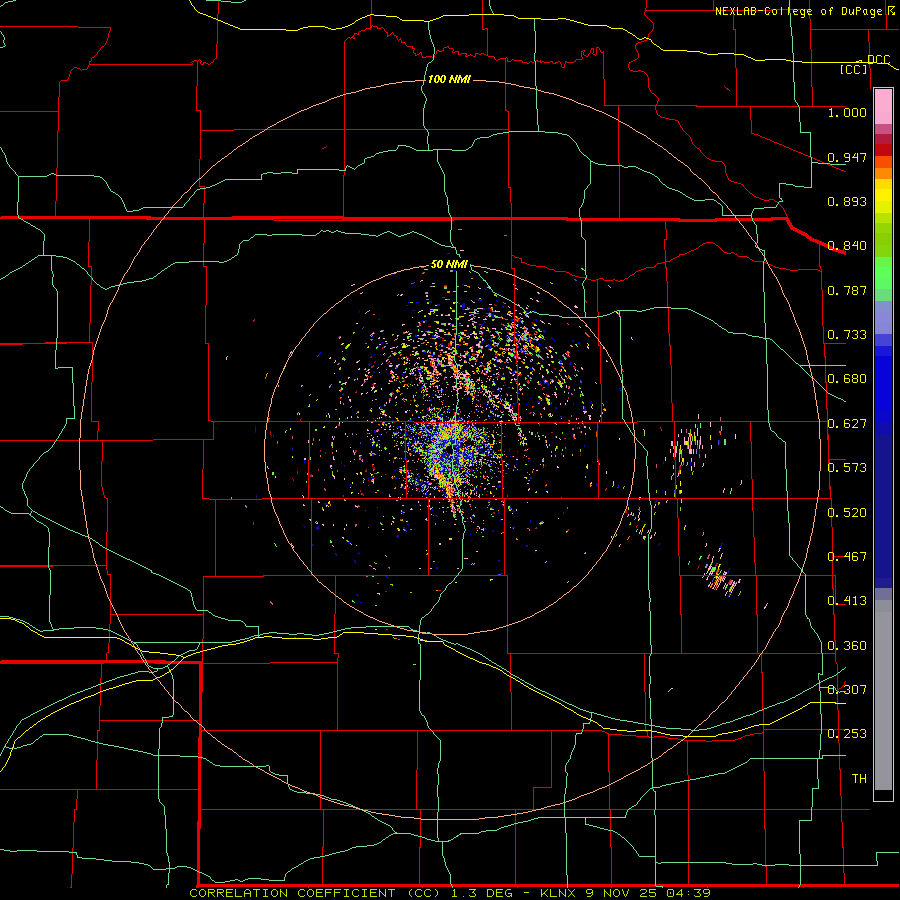Image resolution: width=900 pixels, height=900 pixels.
Task: Pick the pink band at the color bar top
Action: point(883,107)
